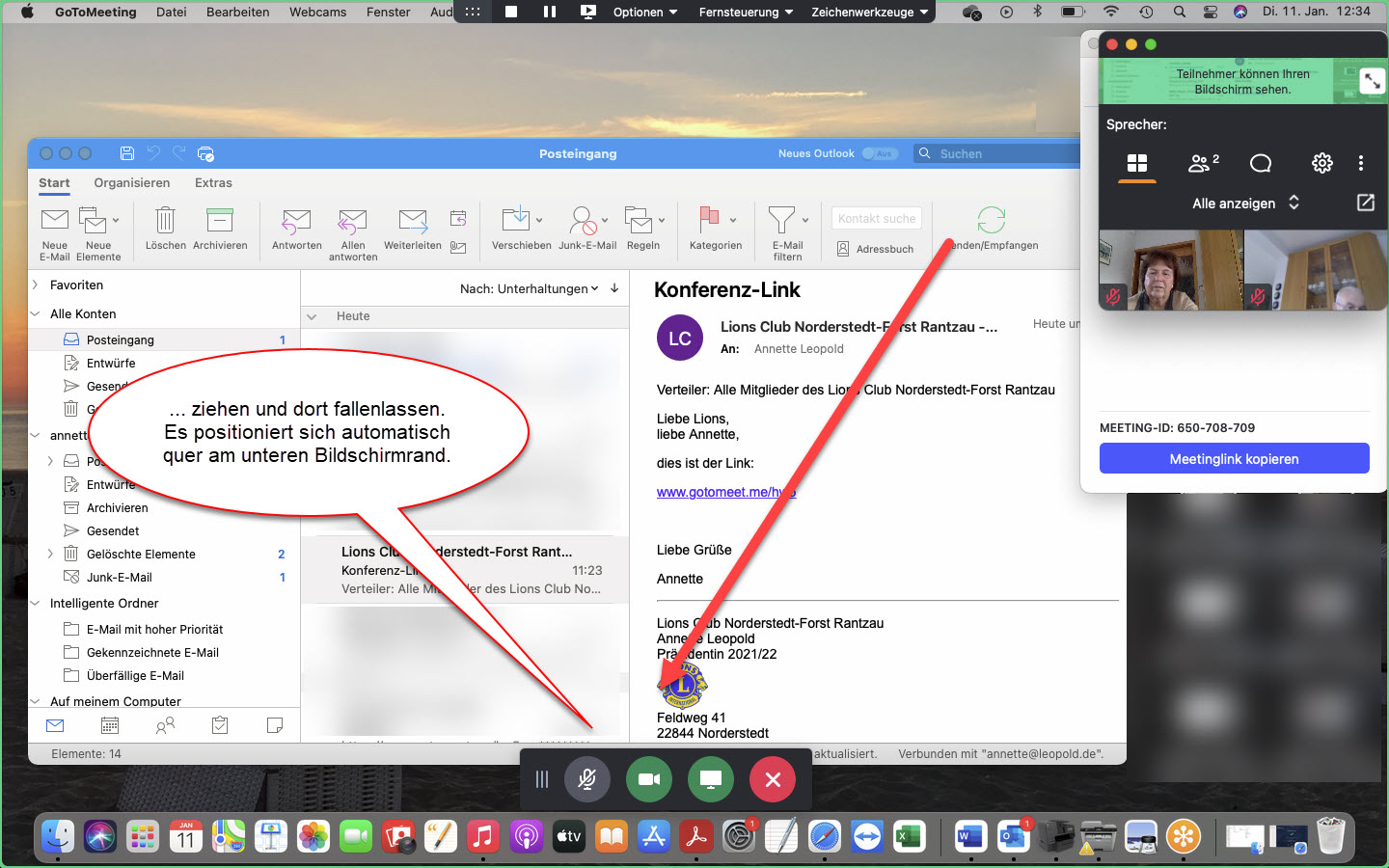Expand the Gelöschte Elemente folder

pyautogui.click(x=50, y=554)
